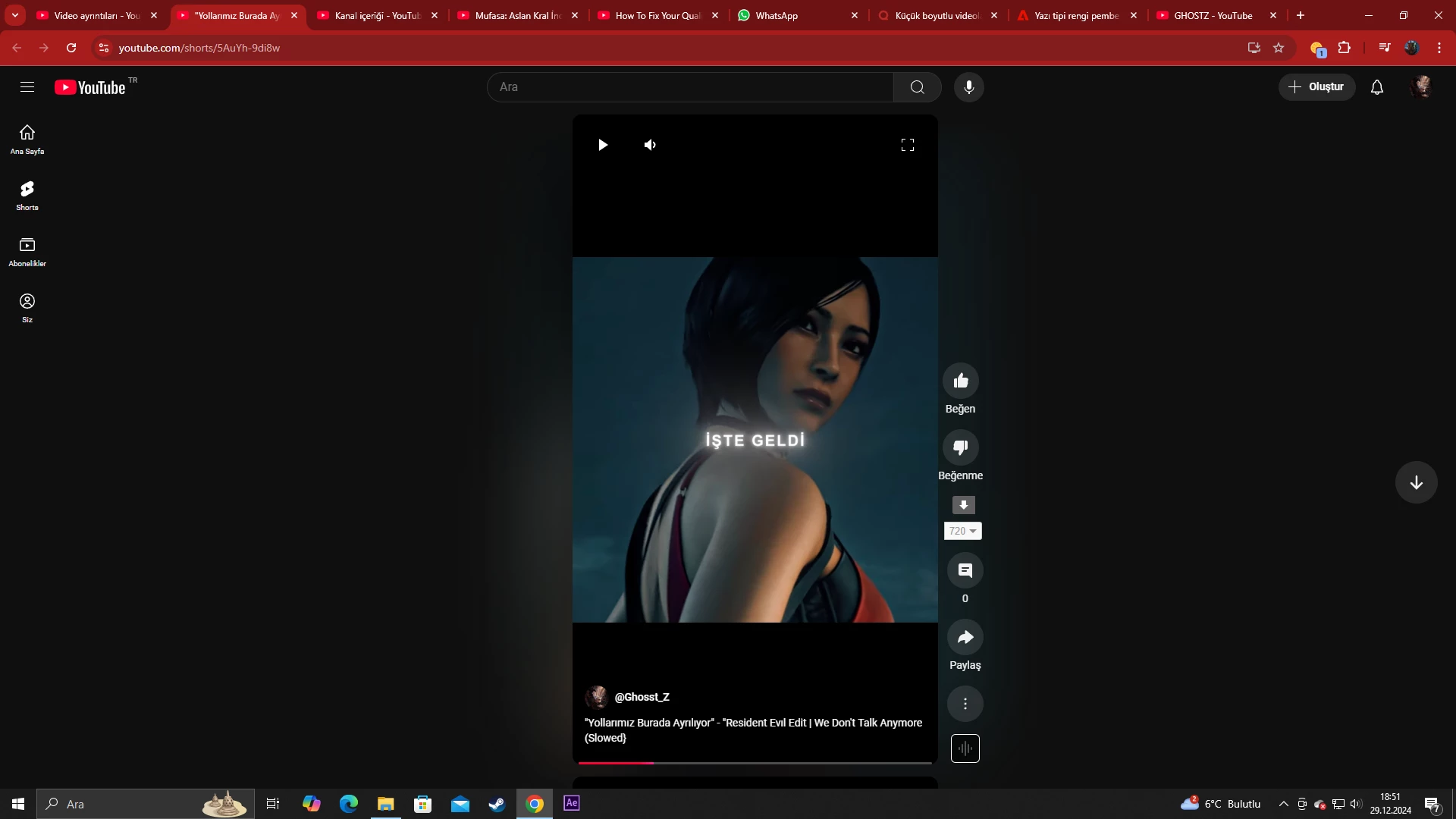Click the download arrow above 720
Image resolution: width=1456 pixels, height=819 pixels.
(x=963, y=505)
